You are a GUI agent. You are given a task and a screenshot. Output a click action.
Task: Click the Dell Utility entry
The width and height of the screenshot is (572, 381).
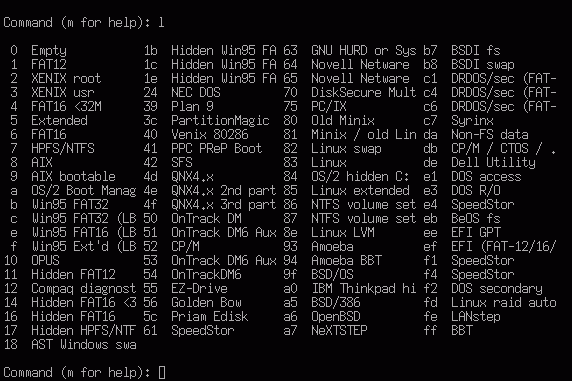(493, 162)
